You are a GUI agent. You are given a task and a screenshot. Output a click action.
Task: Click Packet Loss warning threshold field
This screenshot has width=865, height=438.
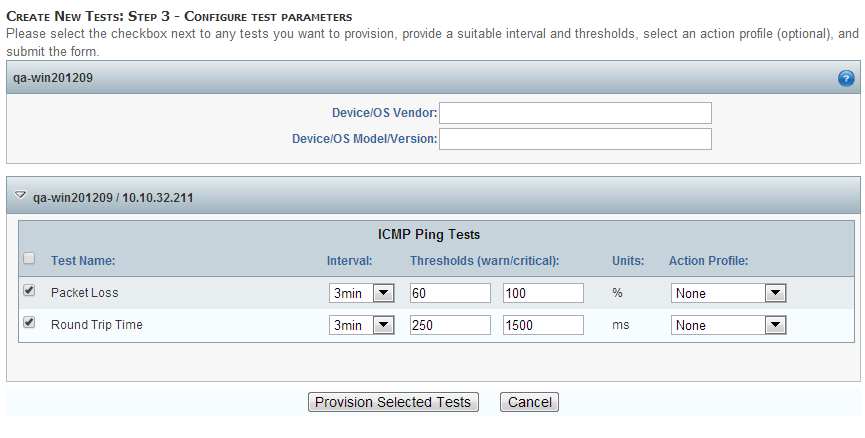(x=450, y=293)
